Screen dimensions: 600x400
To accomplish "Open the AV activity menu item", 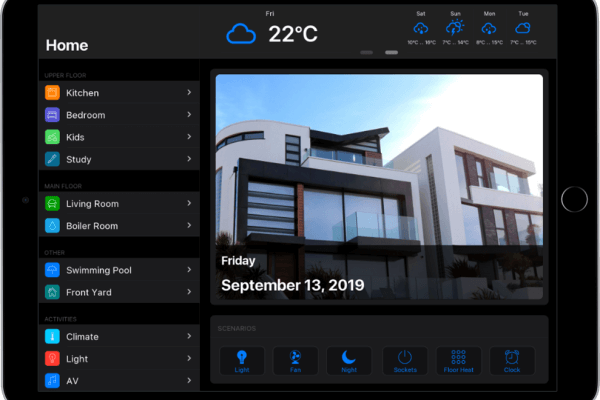I will tap(120, 380).
